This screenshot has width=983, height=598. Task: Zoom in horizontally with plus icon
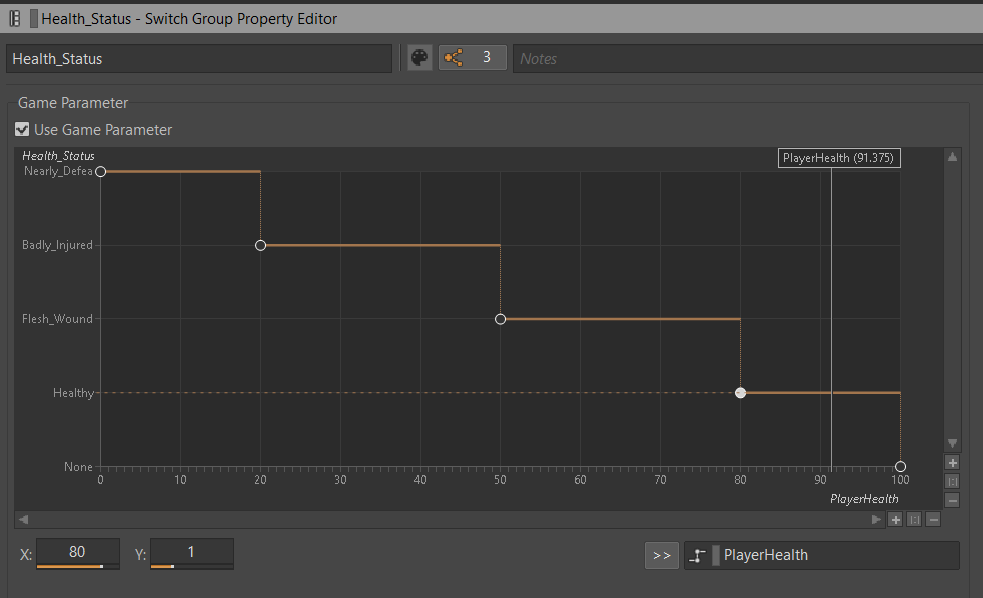pyautogui.click(x=895, y=520)
